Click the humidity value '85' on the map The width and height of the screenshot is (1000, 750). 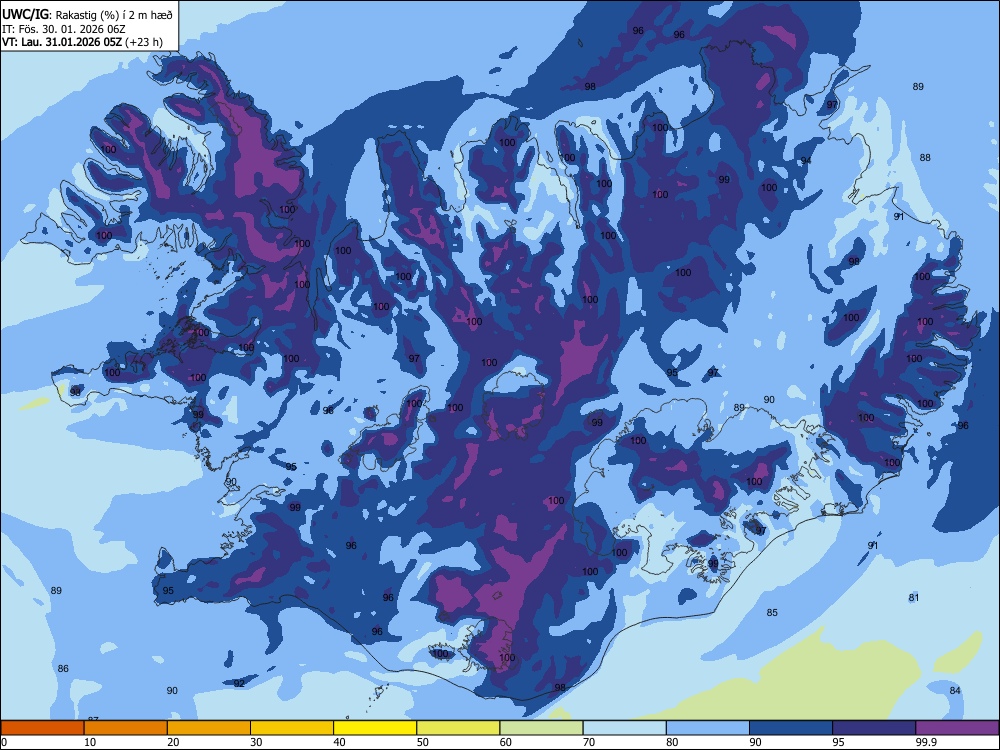tap(772, 612)
